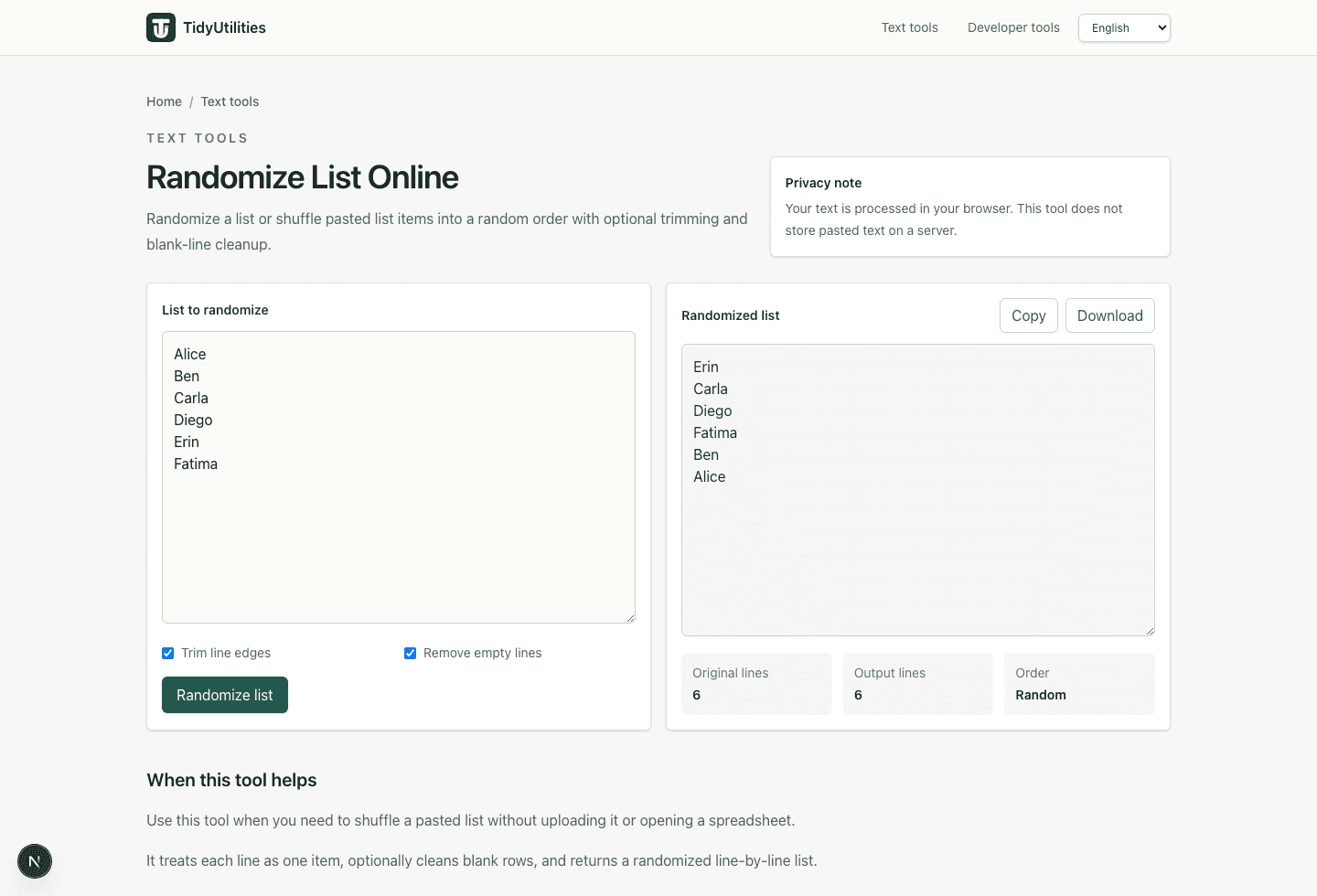Download the randomized list
This screenshot has width=1317, height=896.
(1110, 315)
